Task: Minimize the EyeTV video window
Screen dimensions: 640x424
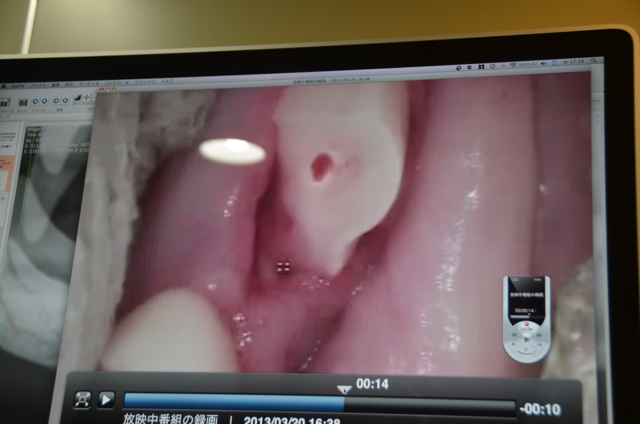Action: click(x=108, y=89)
